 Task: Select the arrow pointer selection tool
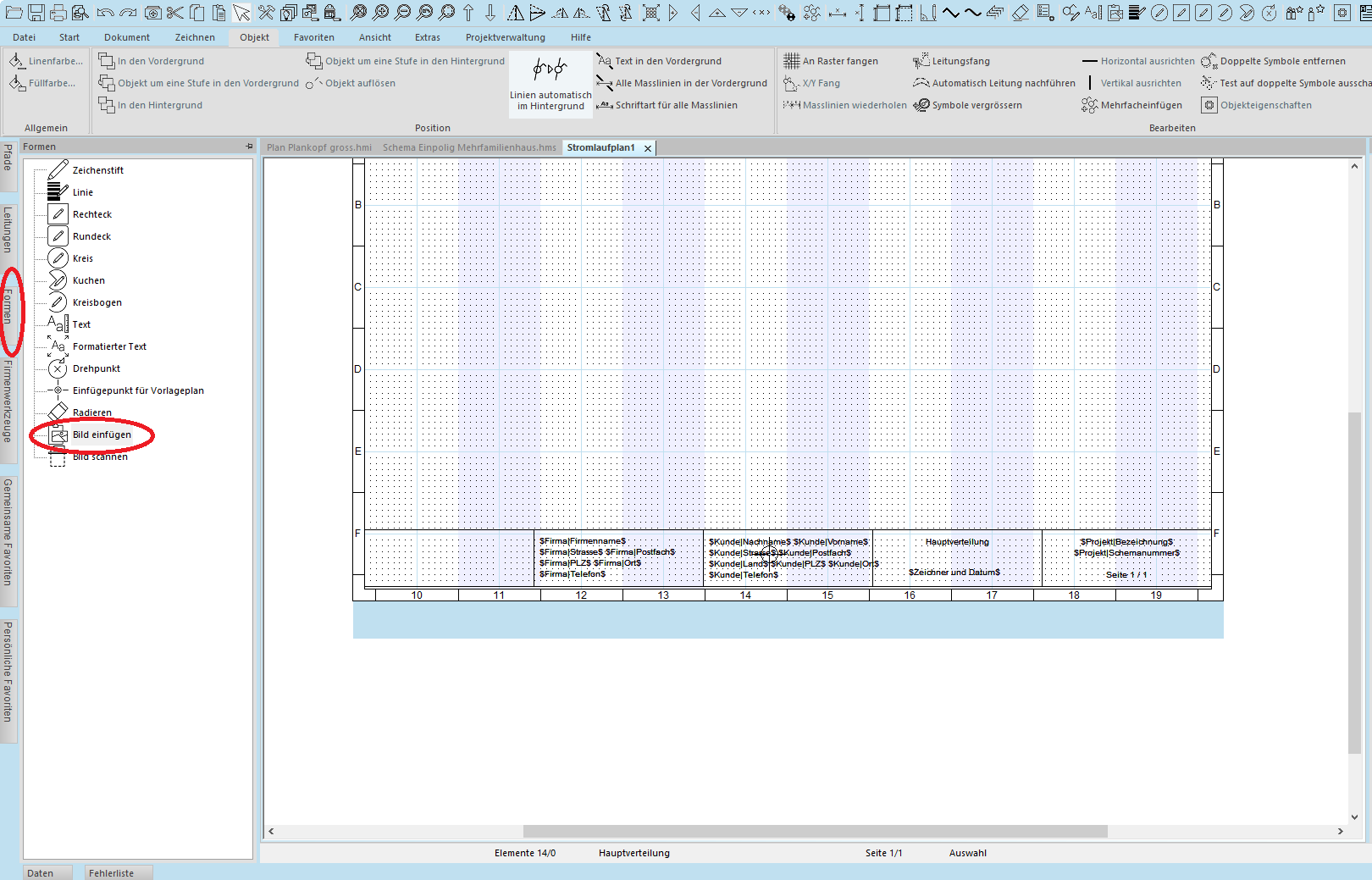(242, 13)
